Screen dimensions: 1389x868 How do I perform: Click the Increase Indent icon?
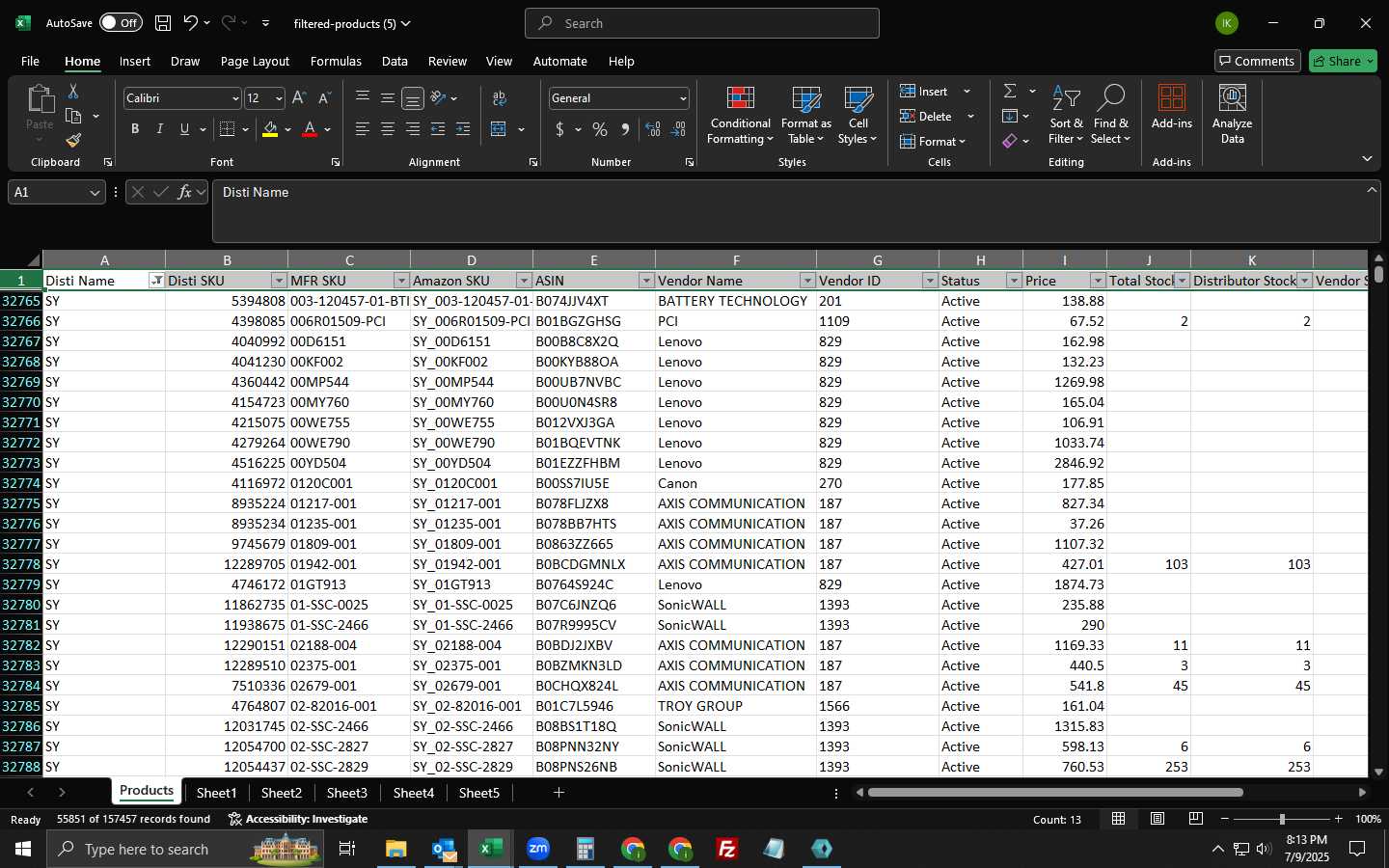[x=463, y=129]
